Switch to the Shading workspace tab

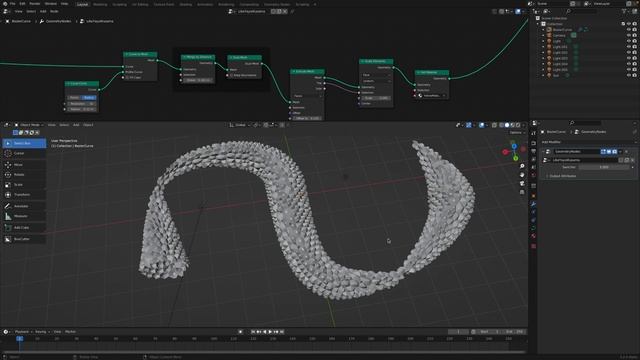click(x=186, y=4)
